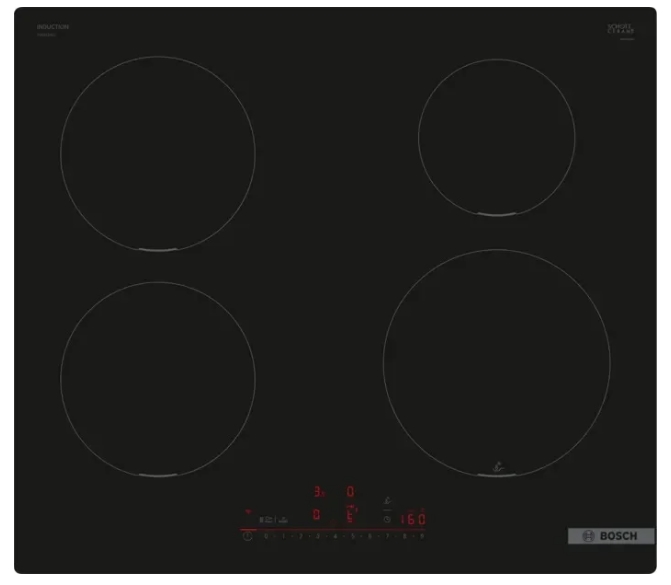Select the rear right zone display showing 0
Screen dimensions: 671x585
point(350,492)
